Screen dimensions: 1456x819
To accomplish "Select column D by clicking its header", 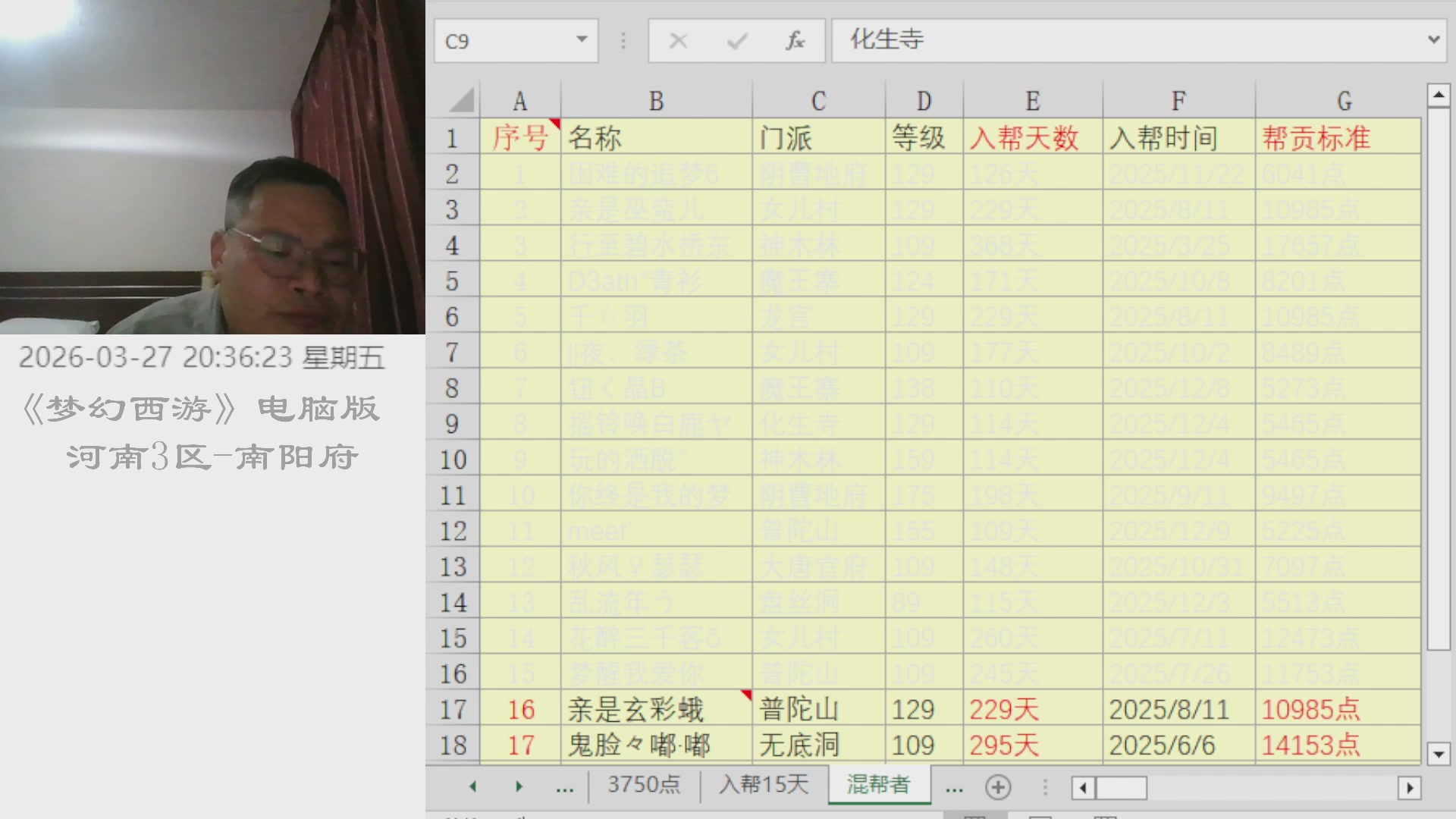I will tap(923, 99).
